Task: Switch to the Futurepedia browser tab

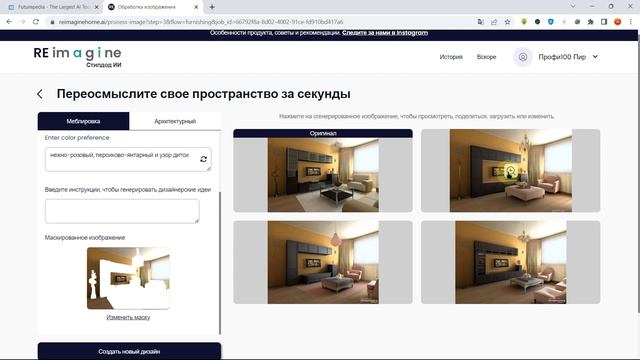Action: pyautogui.click(x=53, y=7)
